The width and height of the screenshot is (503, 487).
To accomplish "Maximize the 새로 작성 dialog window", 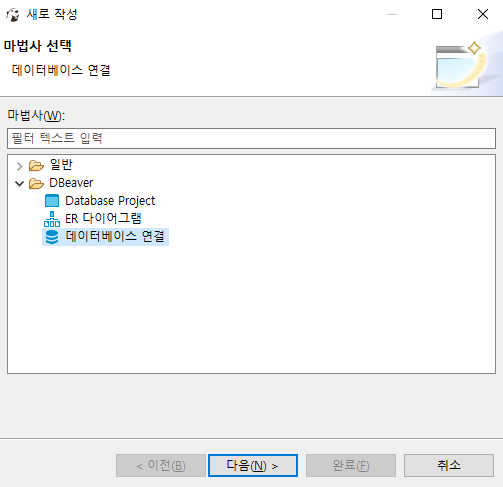I will [x=437, y=14].
